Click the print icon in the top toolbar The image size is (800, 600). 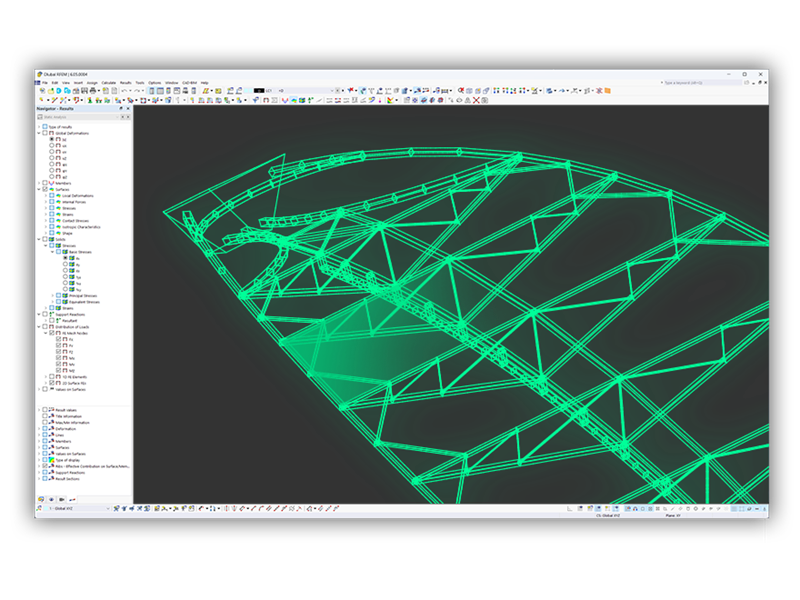92,91
